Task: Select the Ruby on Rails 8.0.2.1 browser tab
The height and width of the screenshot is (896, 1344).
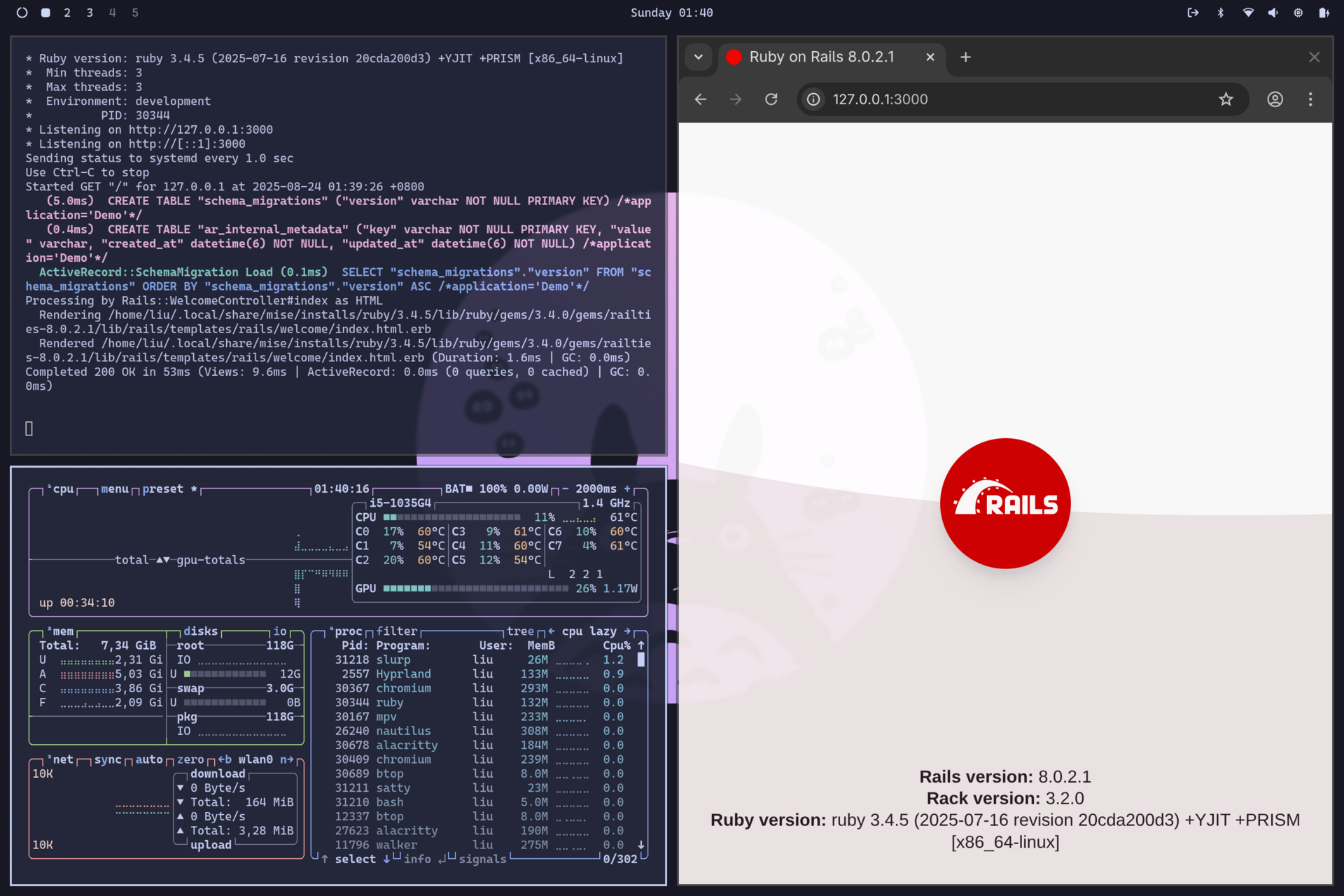Action: point(832,57)
